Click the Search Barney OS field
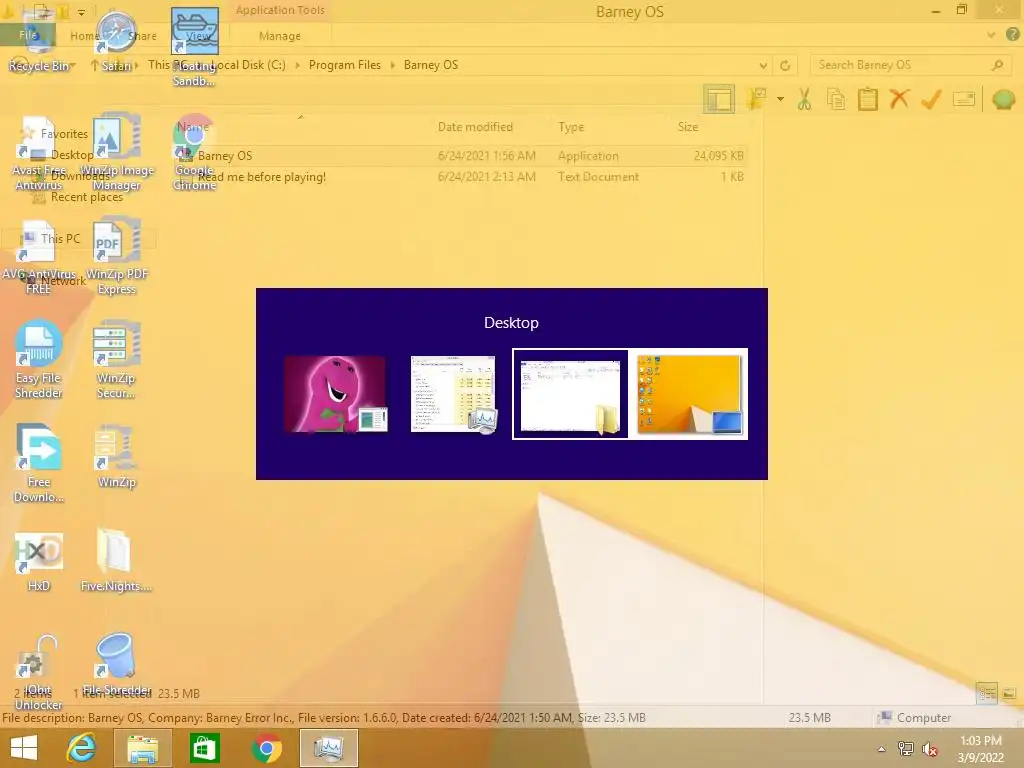1024x768 pixels. (908, 65)
